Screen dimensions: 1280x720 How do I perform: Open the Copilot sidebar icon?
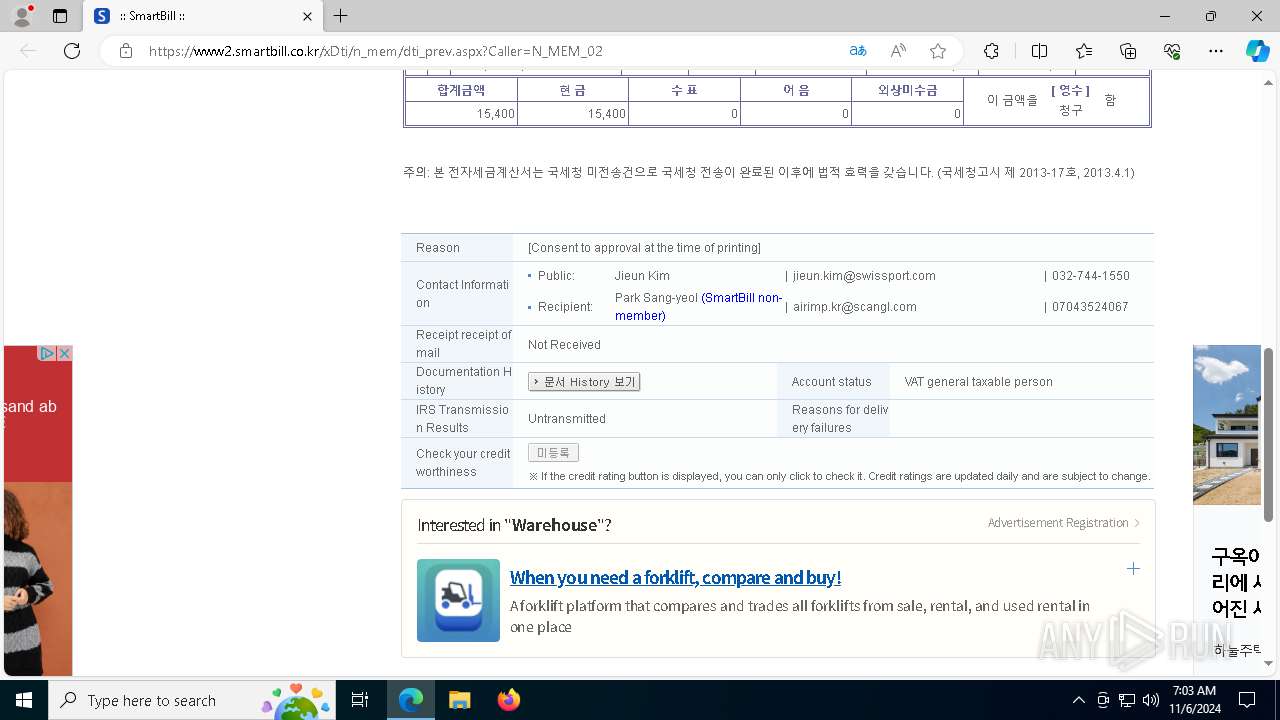click(x=1257, y=51)
